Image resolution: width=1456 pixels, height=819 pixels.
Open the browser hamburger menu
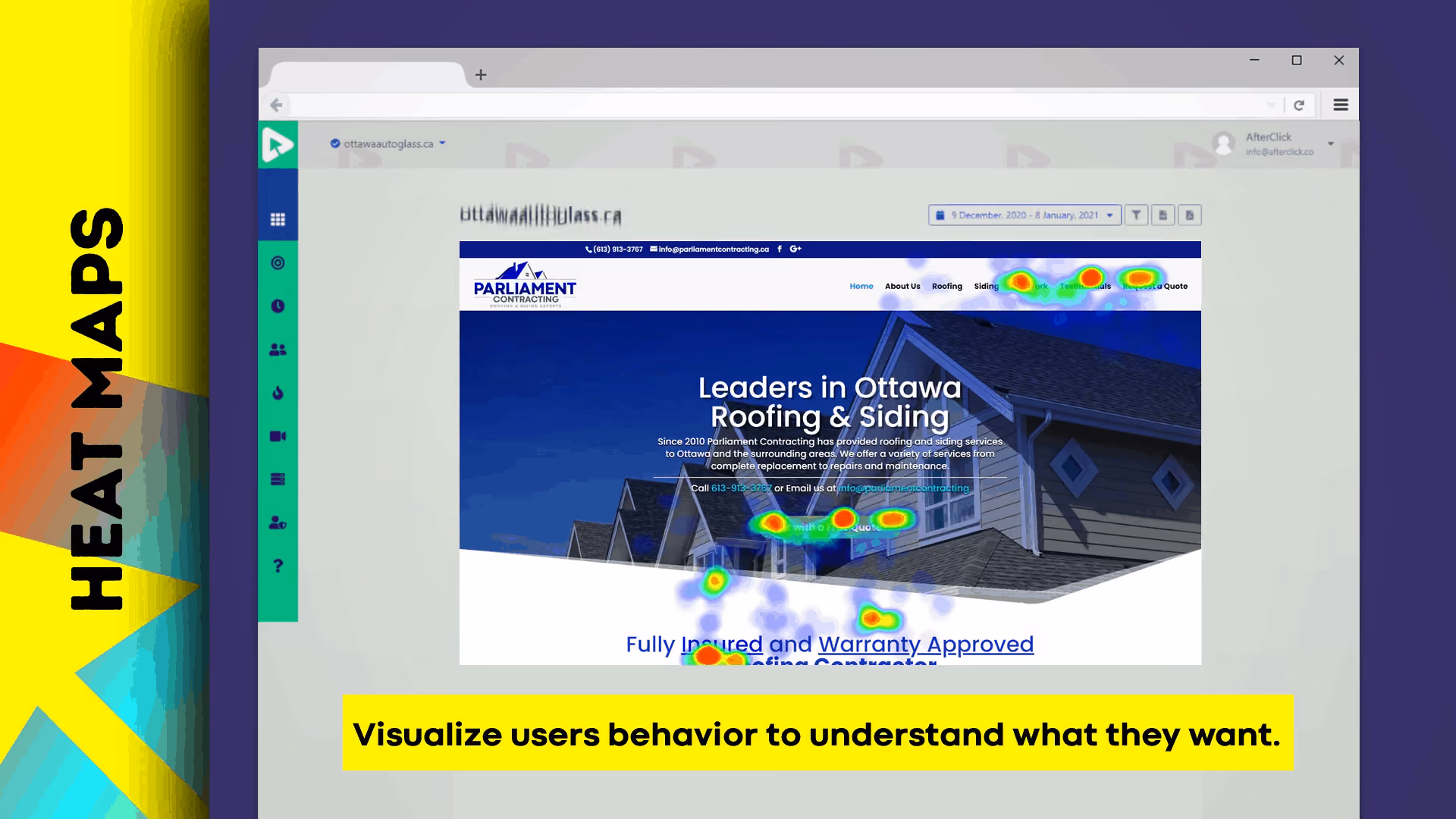(x=1341, y=105)
